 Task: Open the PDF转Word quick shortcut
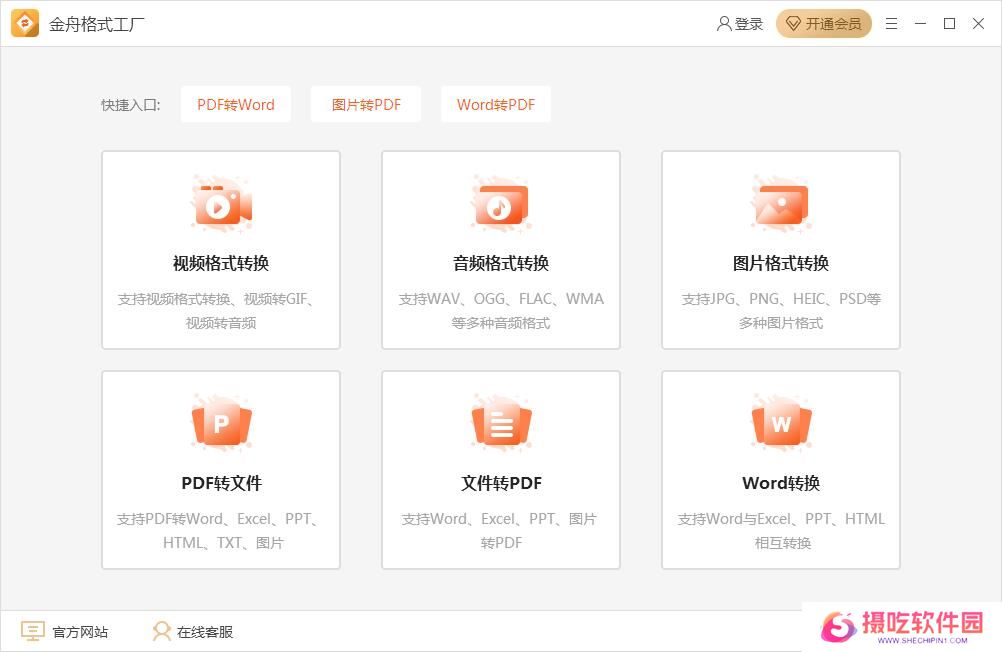(236, 104)
